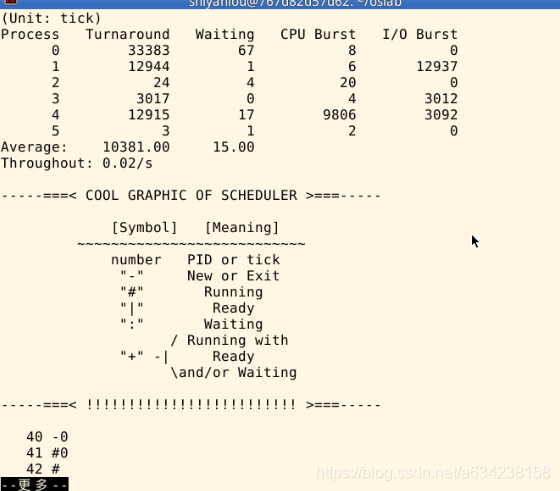Click the exclamation marks banner line
Screen dimensions: 560x491
click(191, 405)
